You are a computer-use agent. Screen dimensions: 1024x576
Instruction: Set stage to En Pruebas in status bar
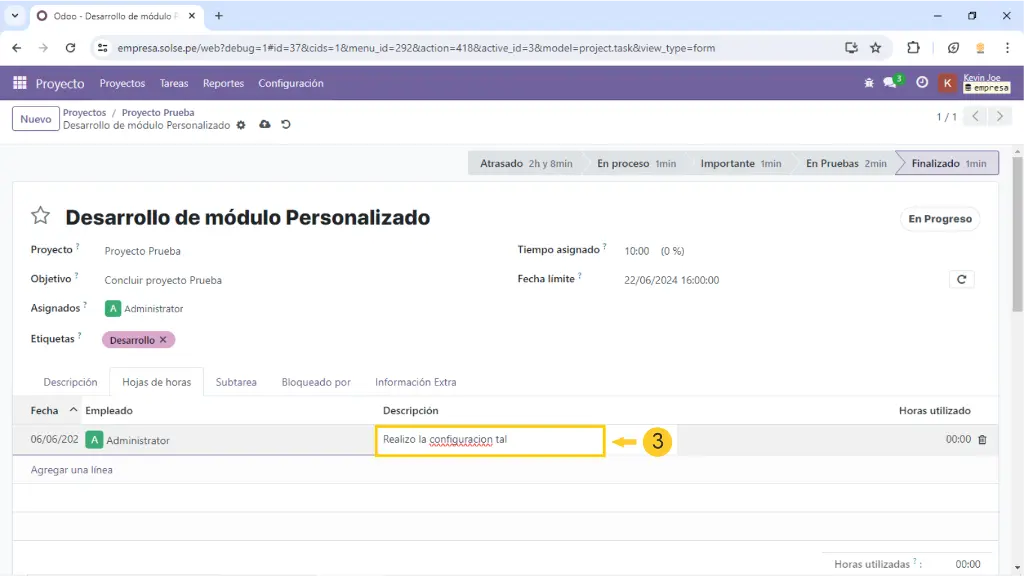(x=845, y=163)
